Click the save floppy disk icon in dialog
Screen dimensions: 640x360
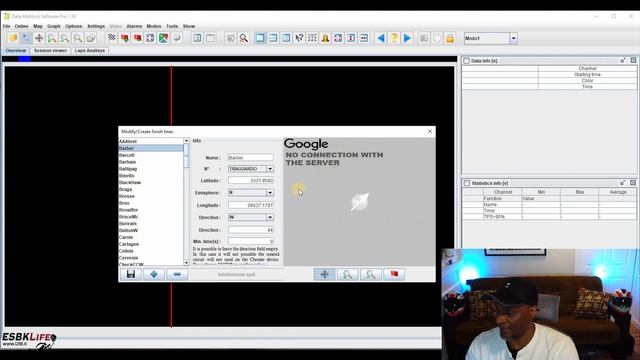(131, 274)
